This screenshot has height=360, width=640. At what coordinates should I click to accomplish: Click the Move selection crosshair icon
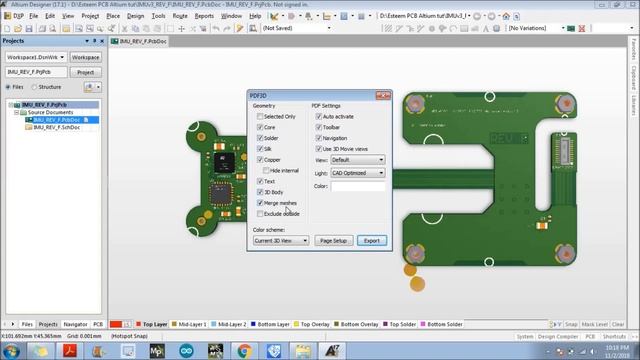tap(182, 29)
